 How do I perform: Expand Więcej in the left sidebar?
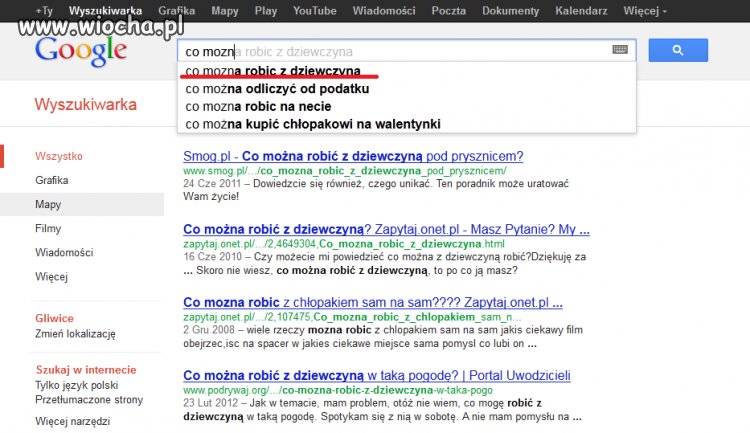51,277
